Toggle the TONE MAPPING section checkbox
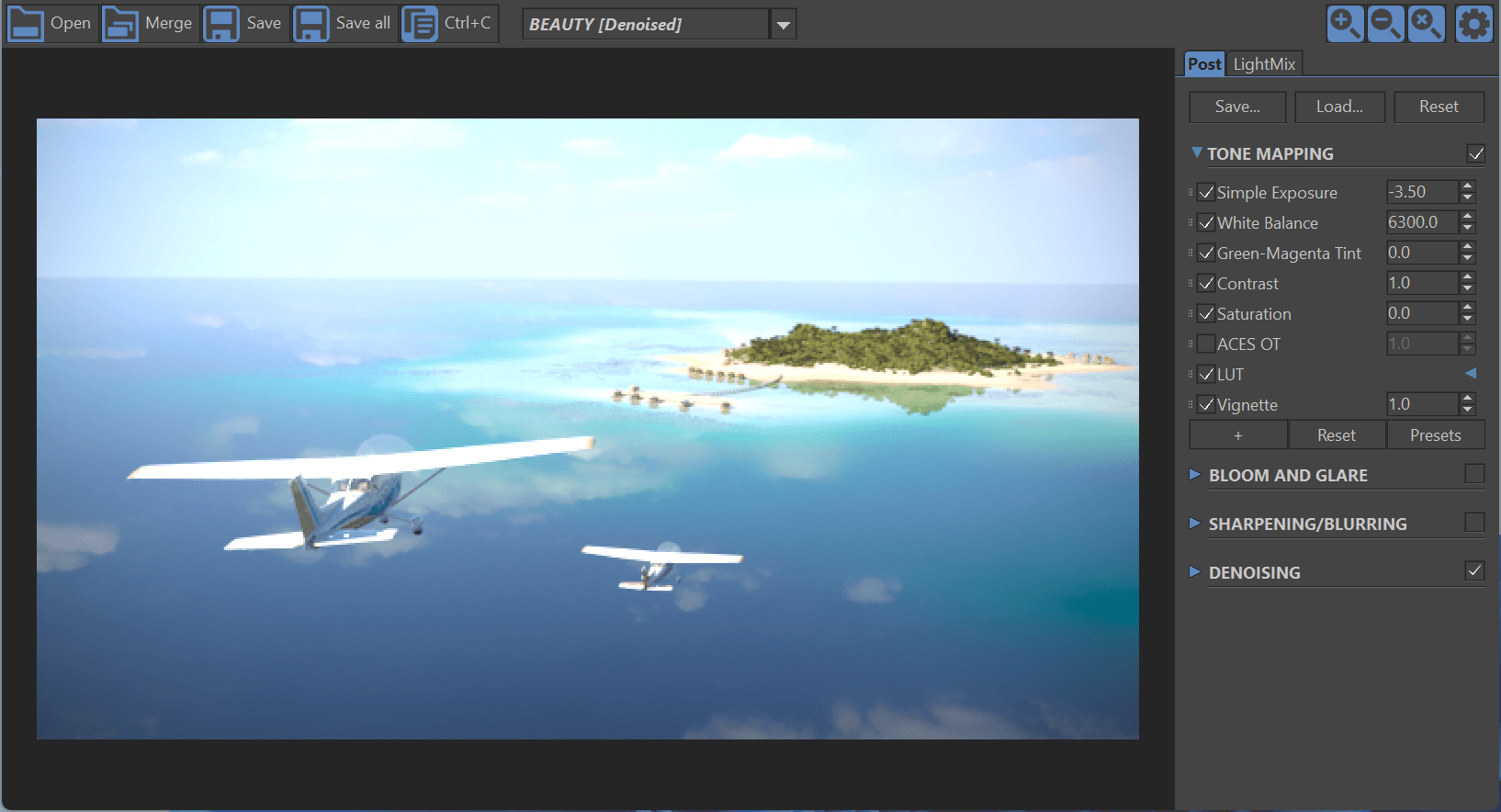Viewport: 1501px width, 812px height. click(1475, 153)
